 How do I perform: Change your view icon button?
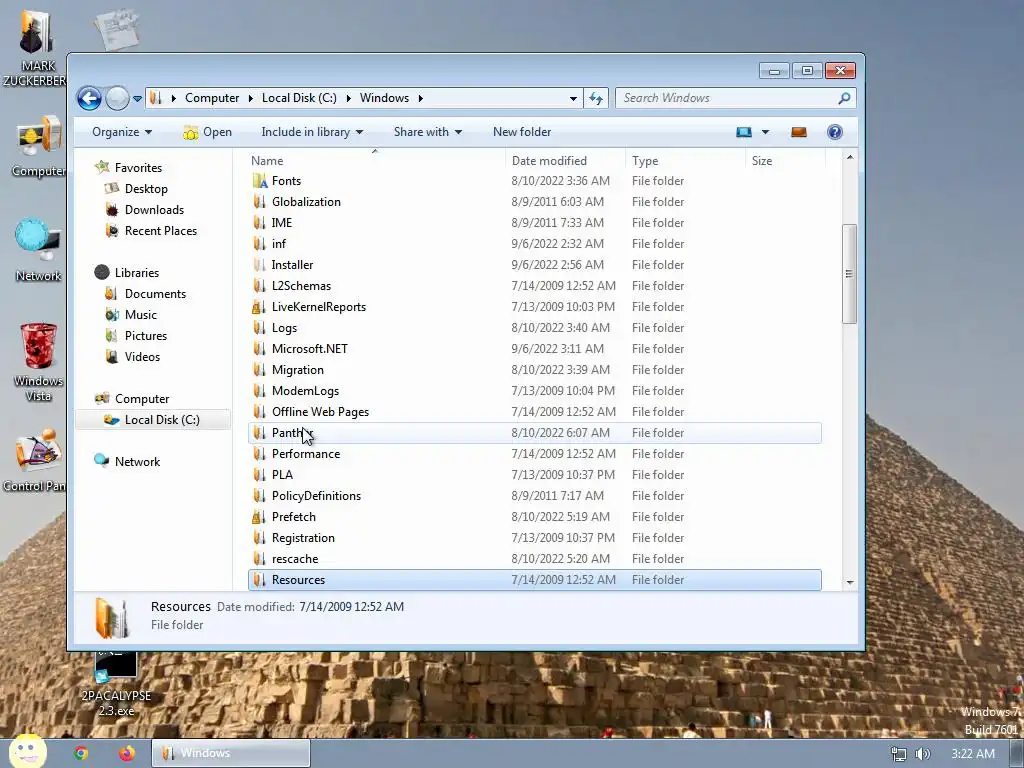744,132
